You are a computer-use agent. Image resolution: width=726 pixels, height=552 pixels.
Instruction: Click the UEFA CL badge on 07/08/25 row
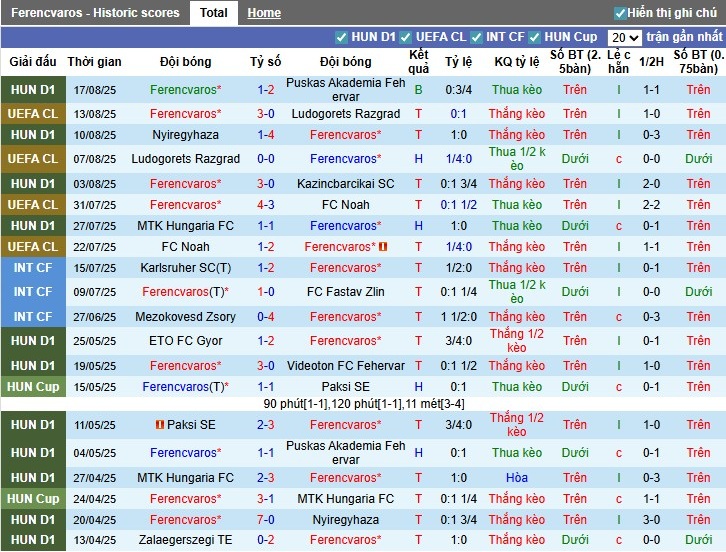33,159
